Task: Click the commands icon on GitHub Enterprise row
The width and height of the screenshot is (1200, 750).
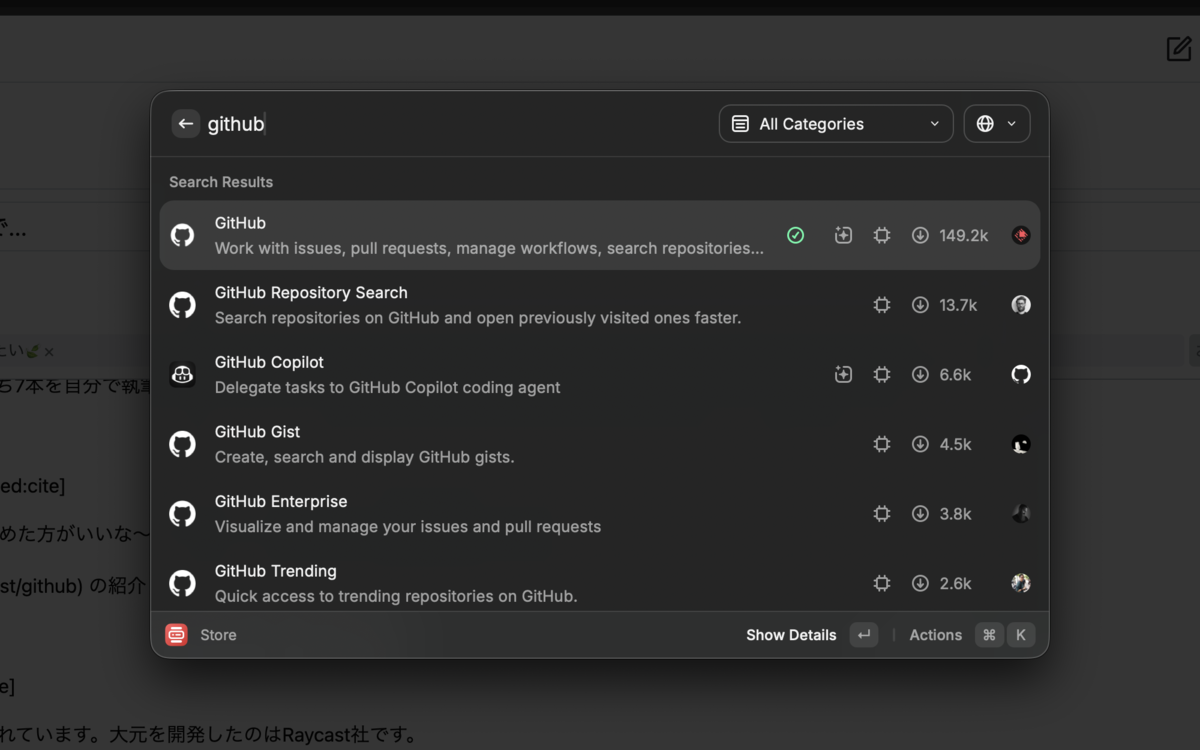Action: [x=881, y=513]
